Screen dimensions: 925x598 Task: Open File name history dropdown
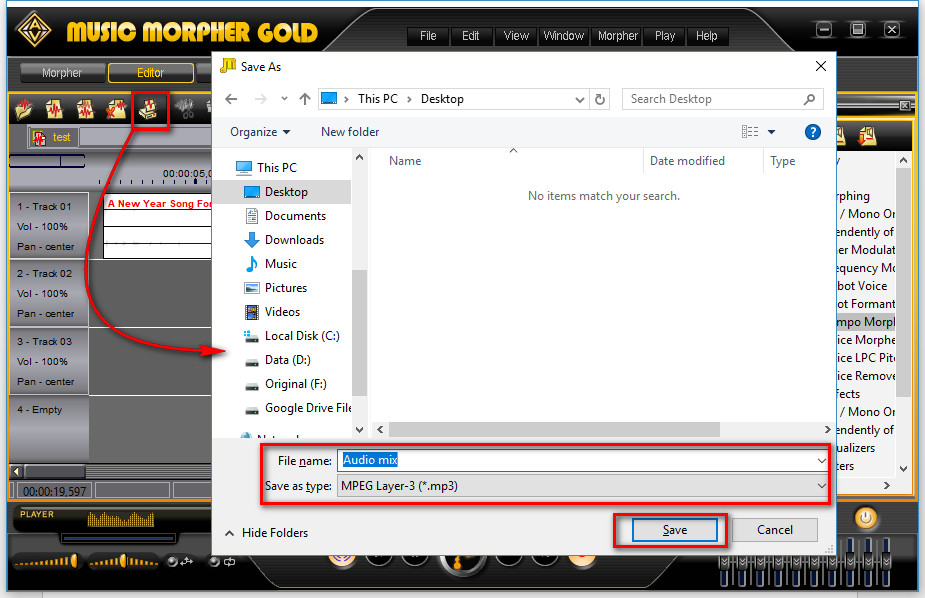(x=821, y=461)
